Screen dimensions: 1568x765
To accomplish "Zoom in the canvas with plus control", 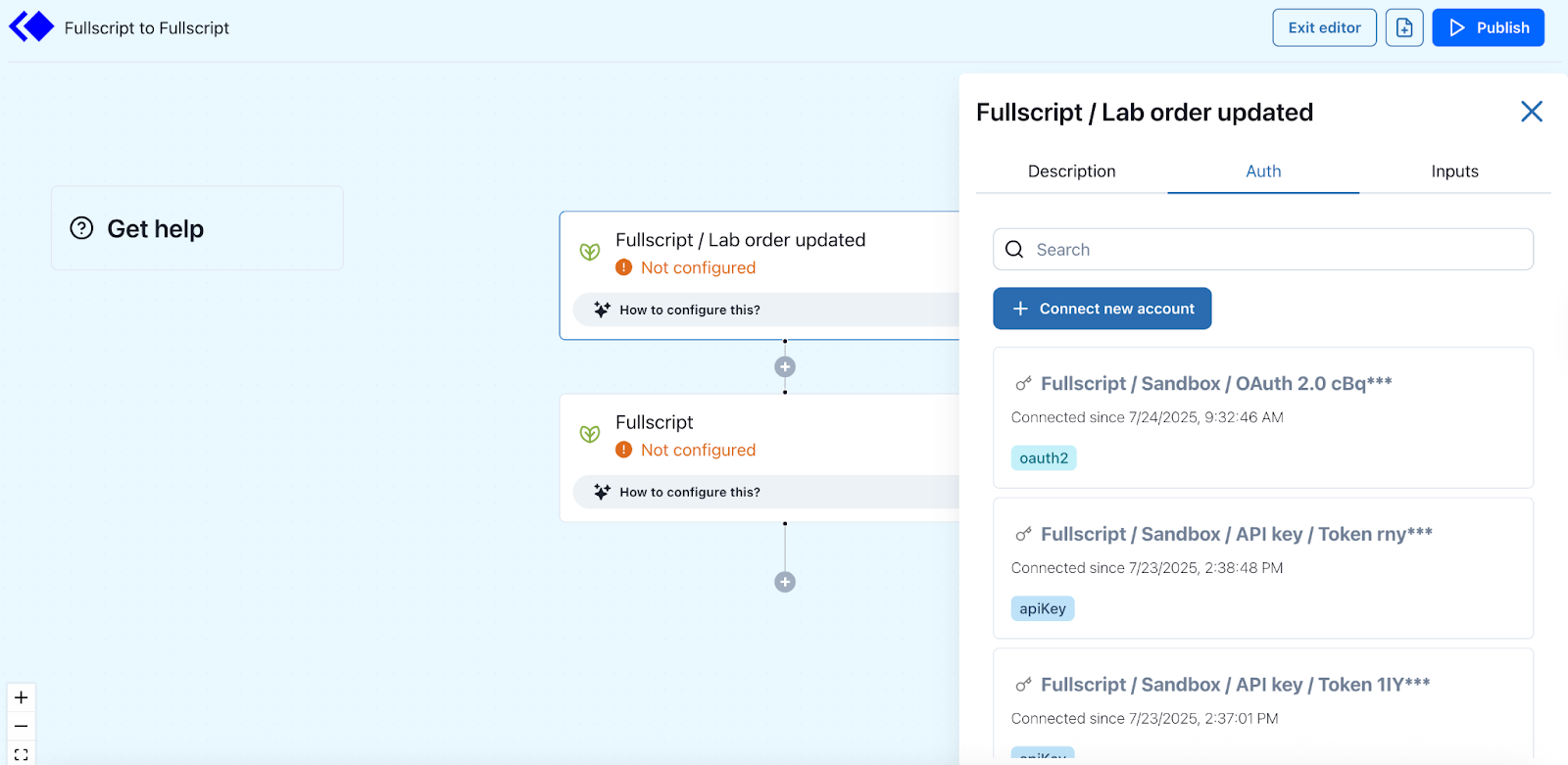I will click(22, 697).
